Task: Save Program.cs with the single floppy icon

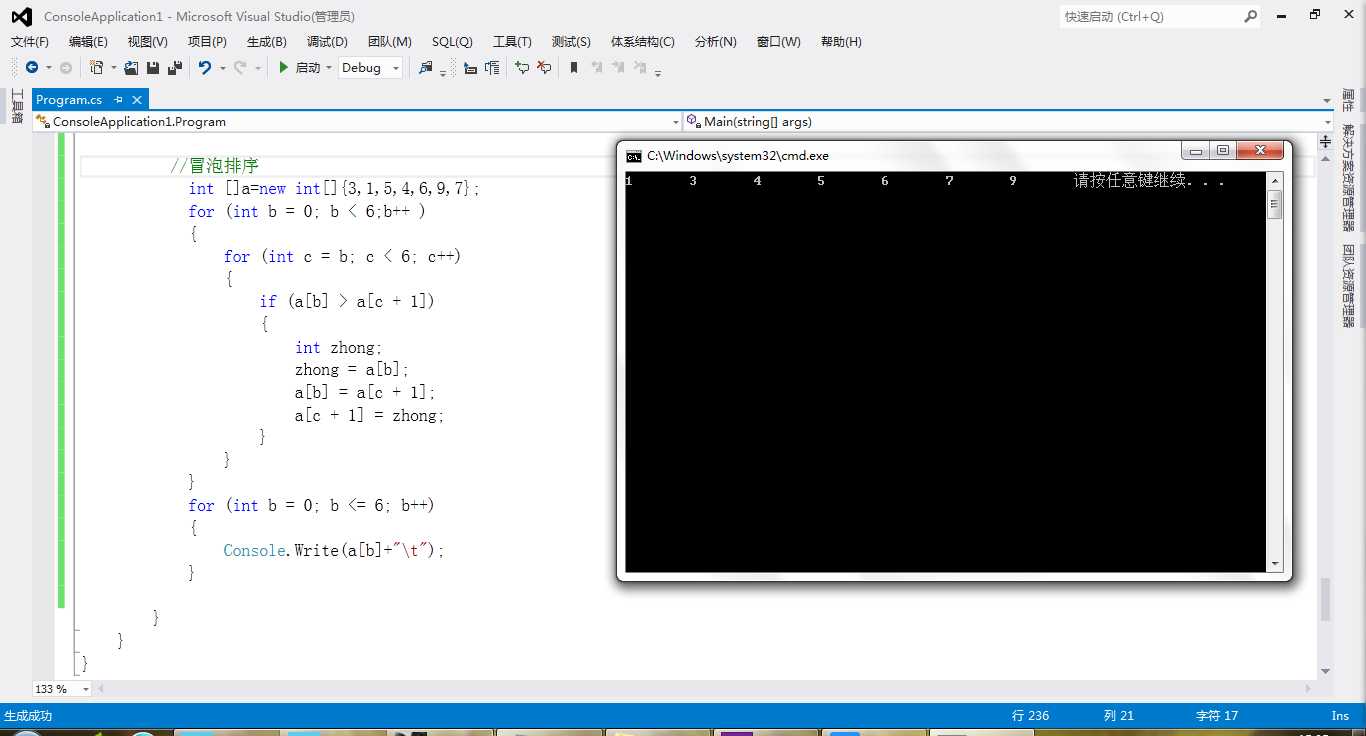Action: (x=153, y=68)
